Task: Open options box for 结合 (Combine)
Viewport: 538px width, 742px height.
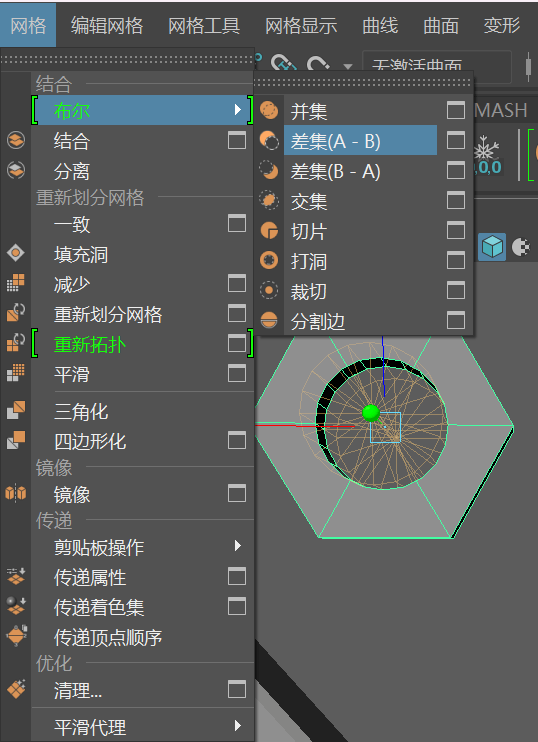Action: tap(237, 140)
